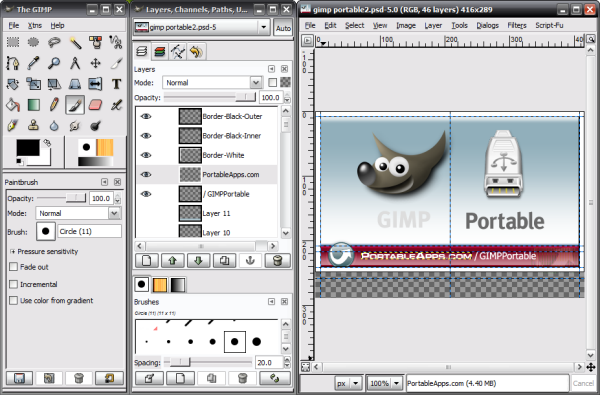The width and height of the screenshot is (600, 395).
Task: Select the Text tool
Action: [116, 84]
